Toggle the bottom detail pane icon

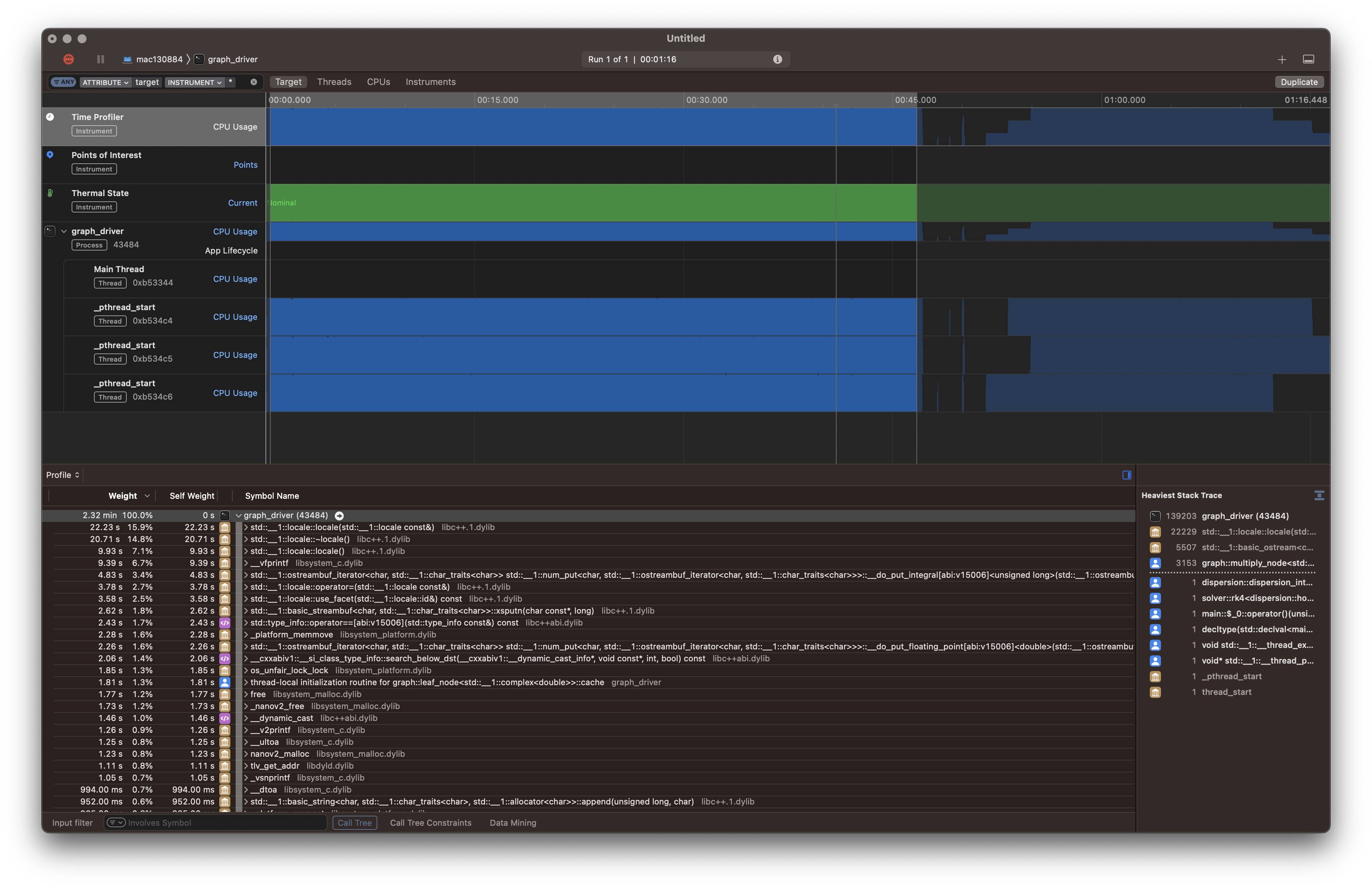[x=1308, y=59]
